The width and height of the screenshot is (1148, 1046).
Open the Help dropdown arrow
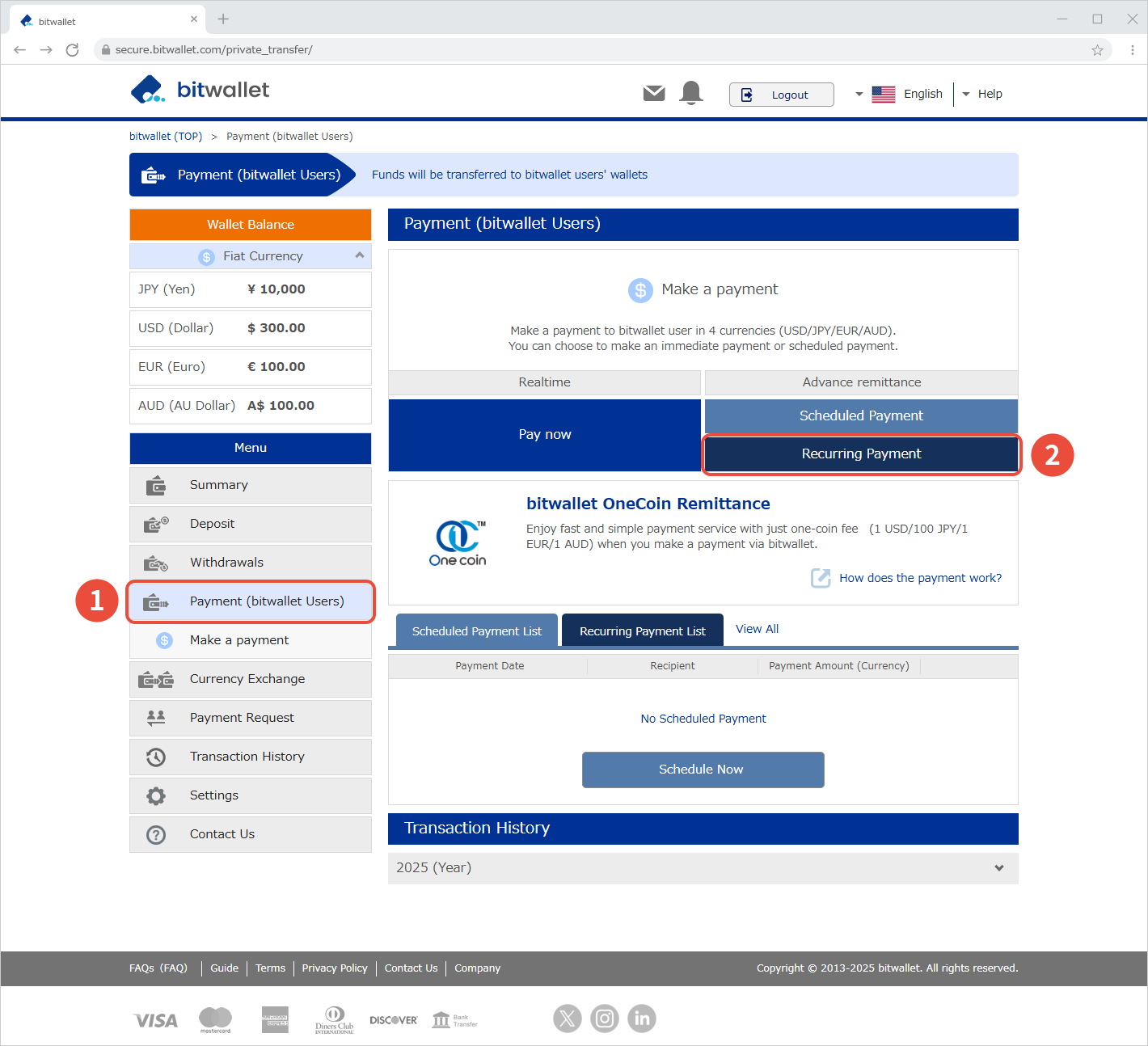point(966,95)
